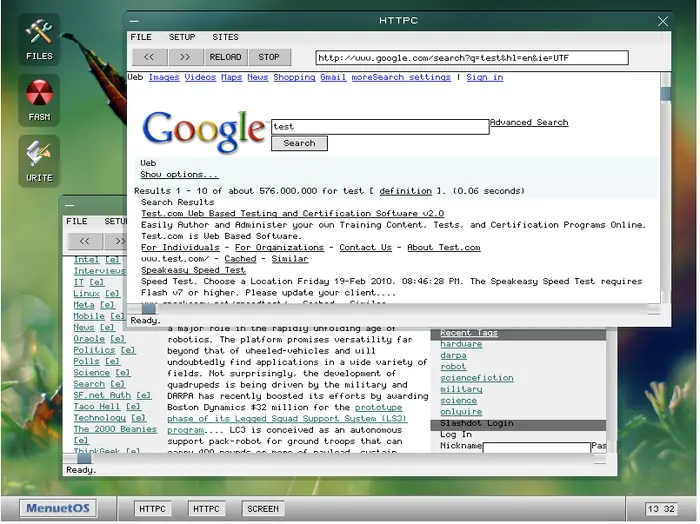Launch the FASM desktop icon

coord(39,100)
